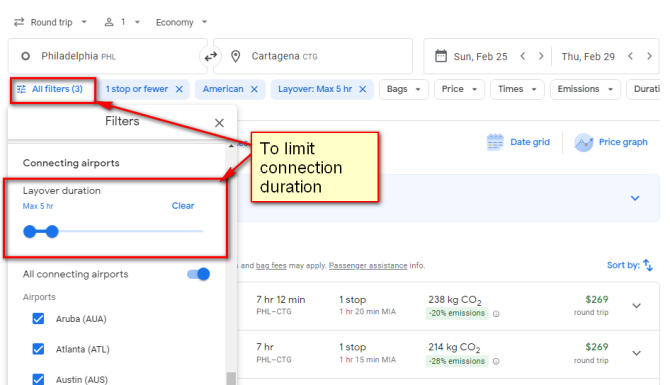The width and height of the screenshot is (670, 385).
Task: Uncheck the Atlanta (ATL) airport
Action: [38, 349]
